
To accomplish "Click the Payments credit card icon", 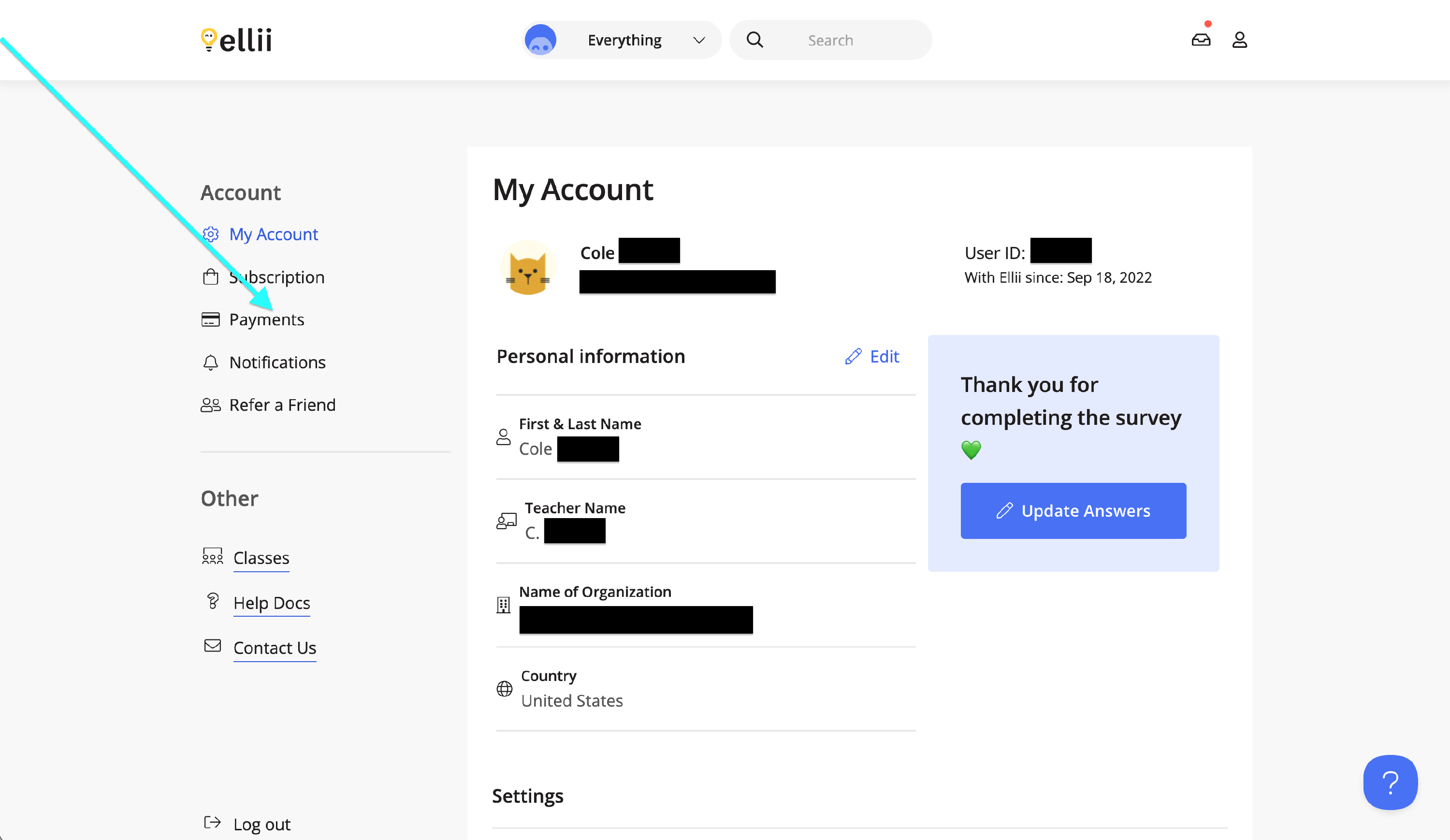I will [210, 319].
